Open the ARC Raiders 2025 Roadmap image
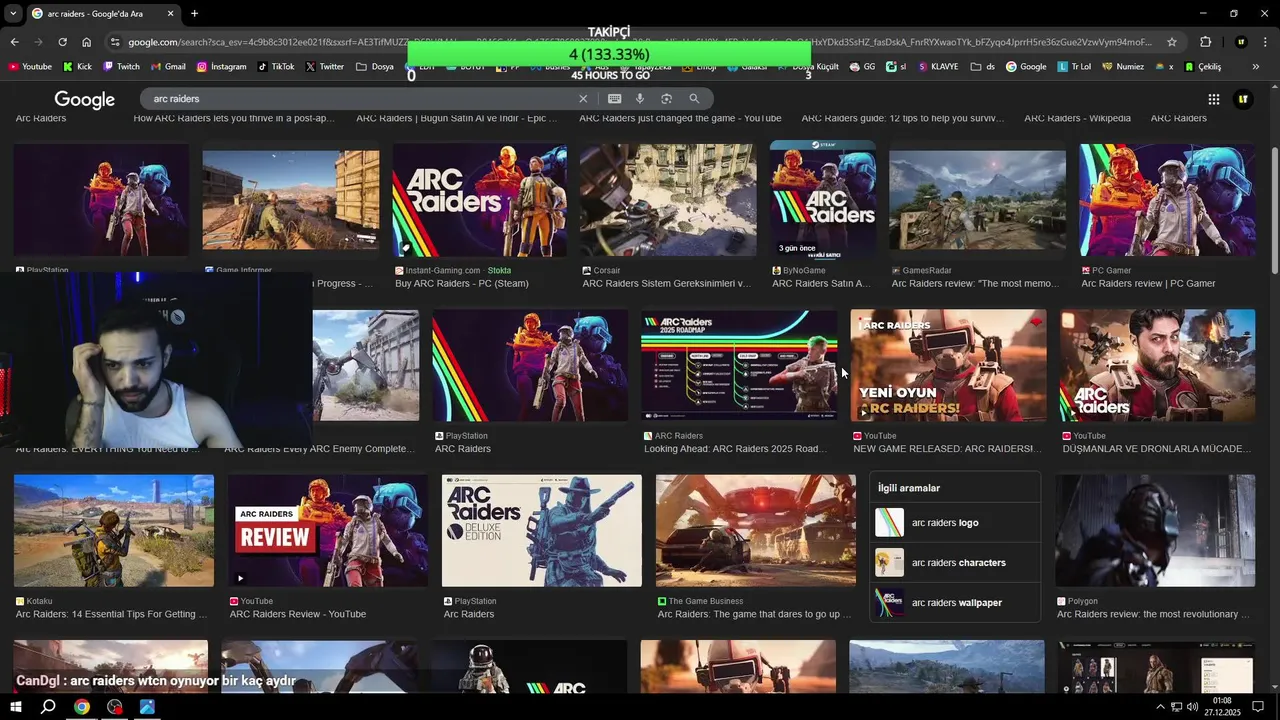This screenshot has height=720, width=1280. click(739, 365)
